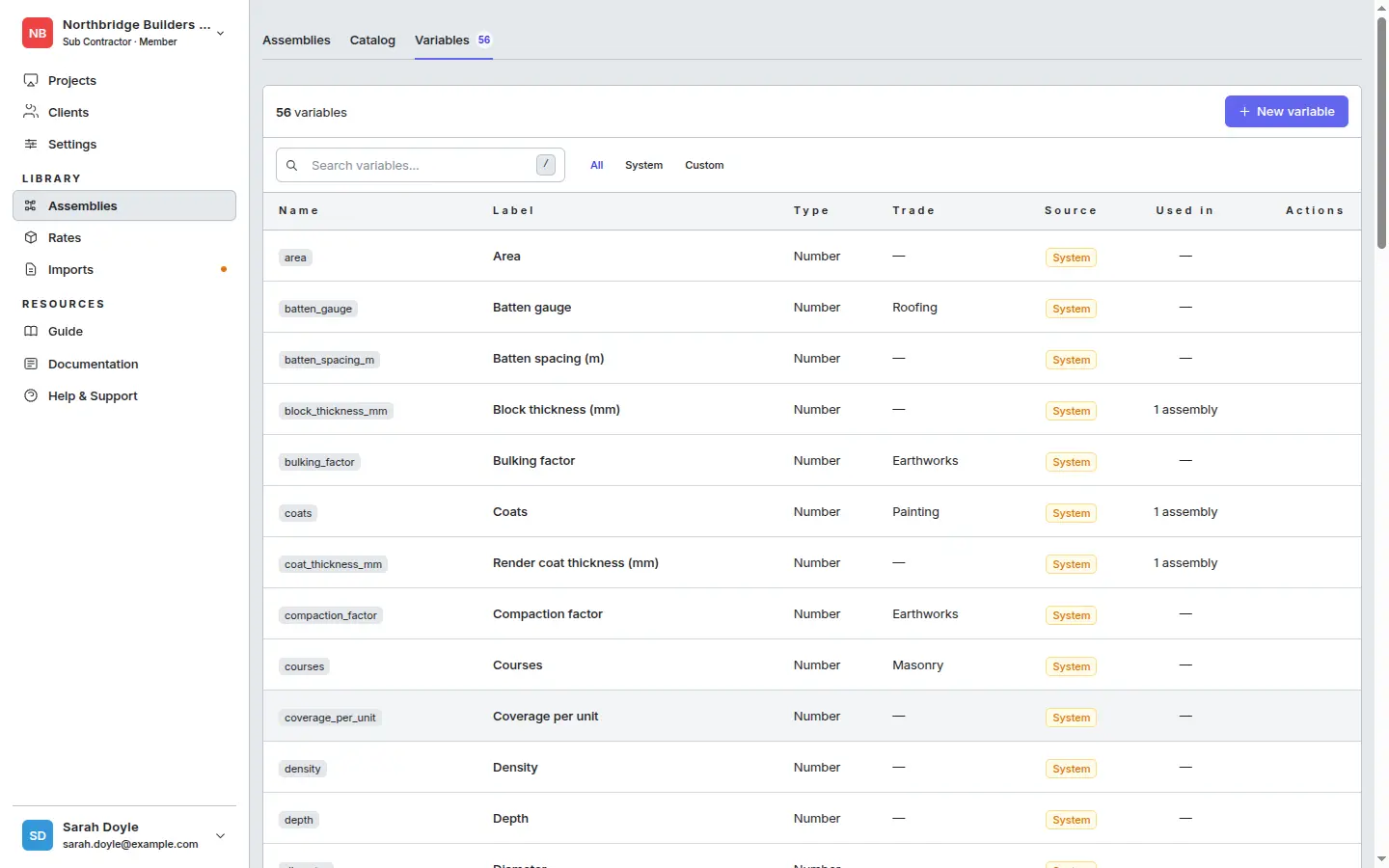Open Help & Support link
1389x868 pixels.
[93, 395]
